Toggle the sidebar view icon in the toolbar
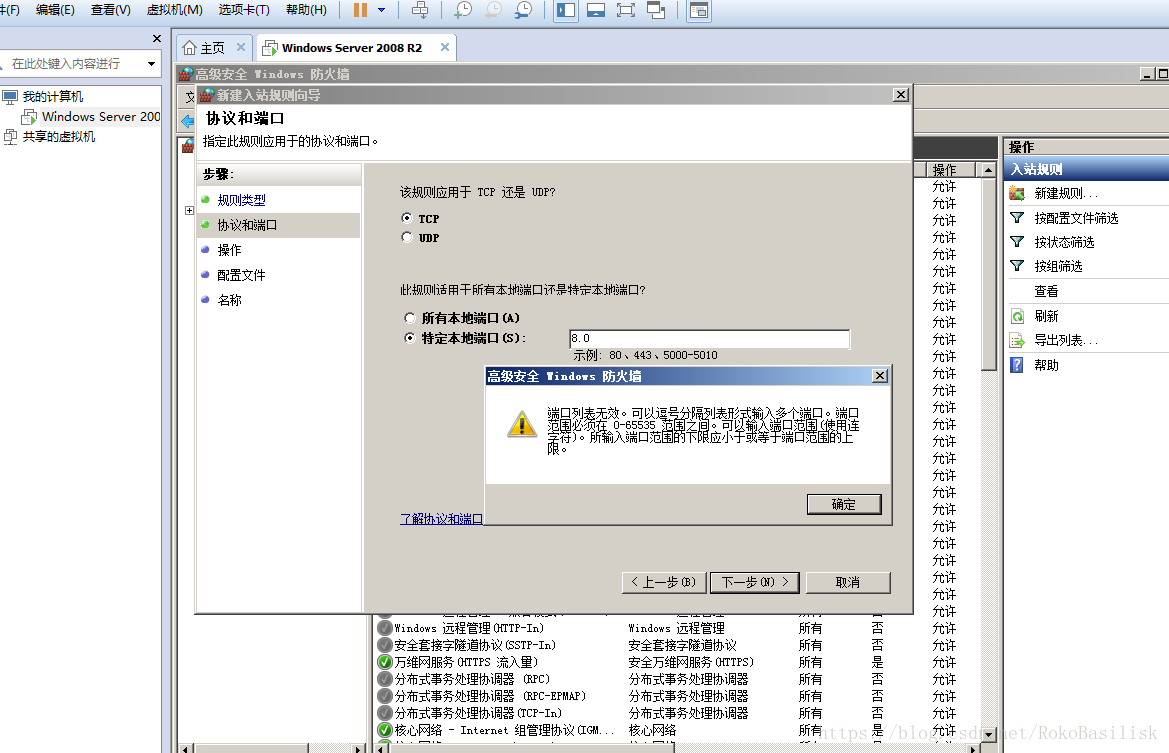Viewport: 1169px width, 753px height. [566, 10]
